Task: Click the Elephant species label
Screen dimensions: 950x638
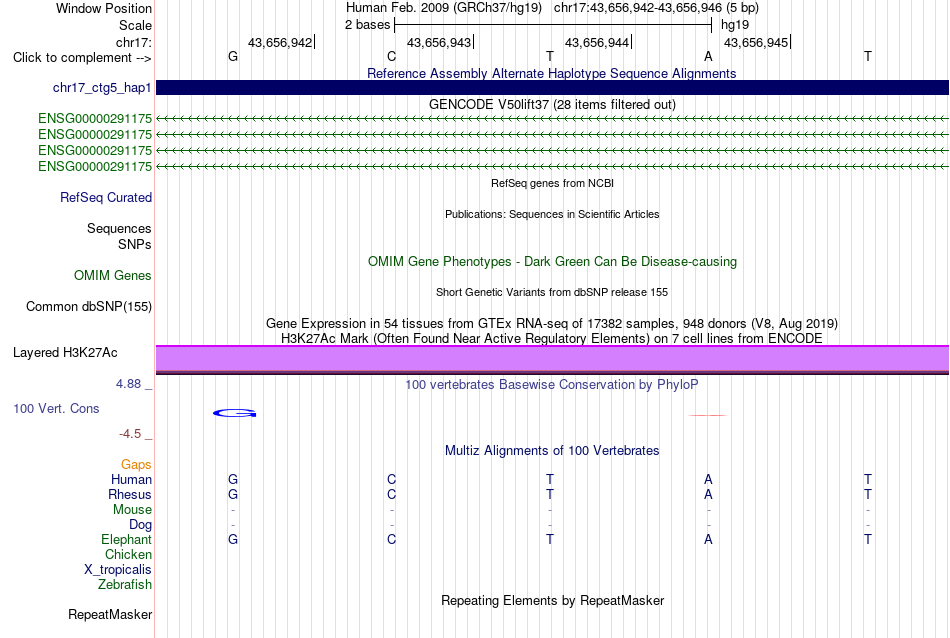Action: coord(127,540)
